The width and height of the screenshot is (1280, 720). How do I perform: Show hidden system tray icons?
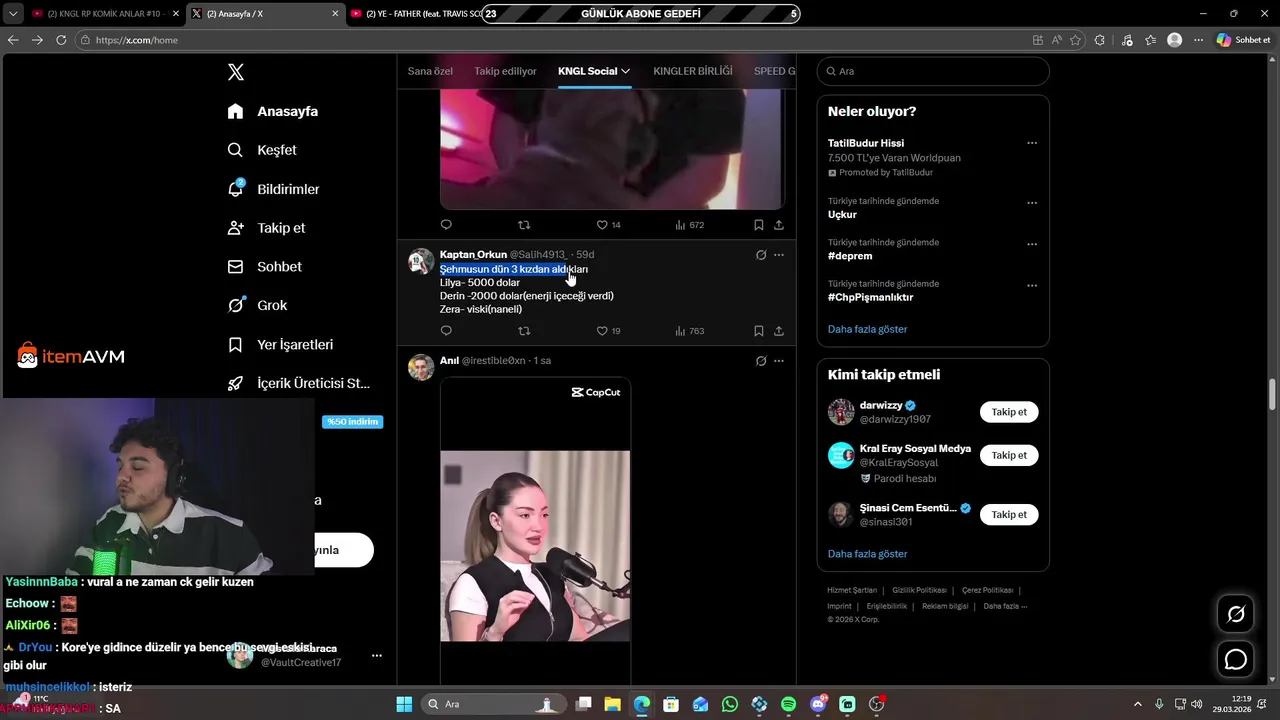click(x=1137, y=704)
